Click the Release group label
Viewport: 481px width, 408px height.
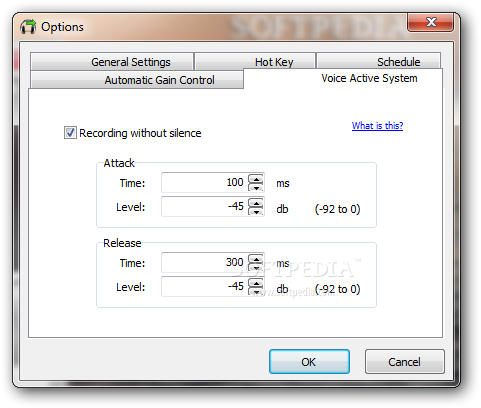(122, 243)
